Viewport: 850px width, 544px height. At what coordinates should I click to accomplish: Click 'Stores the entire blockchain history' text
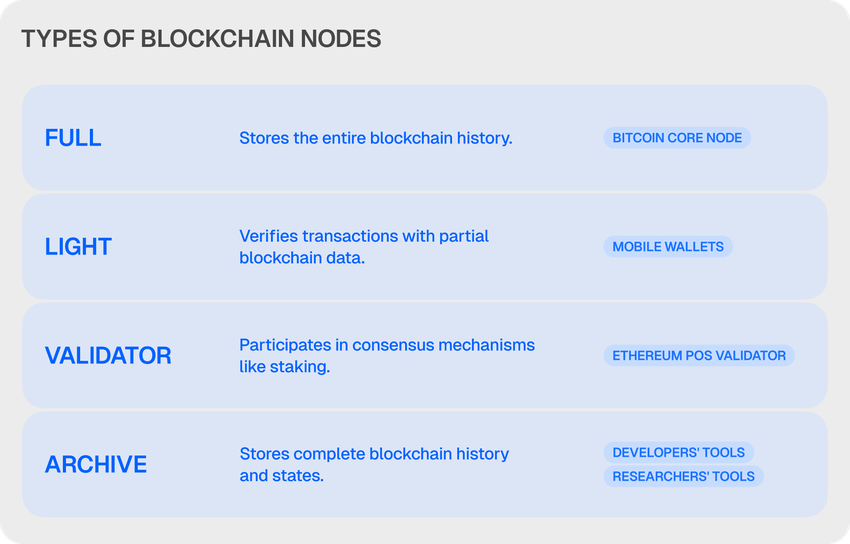376,138
